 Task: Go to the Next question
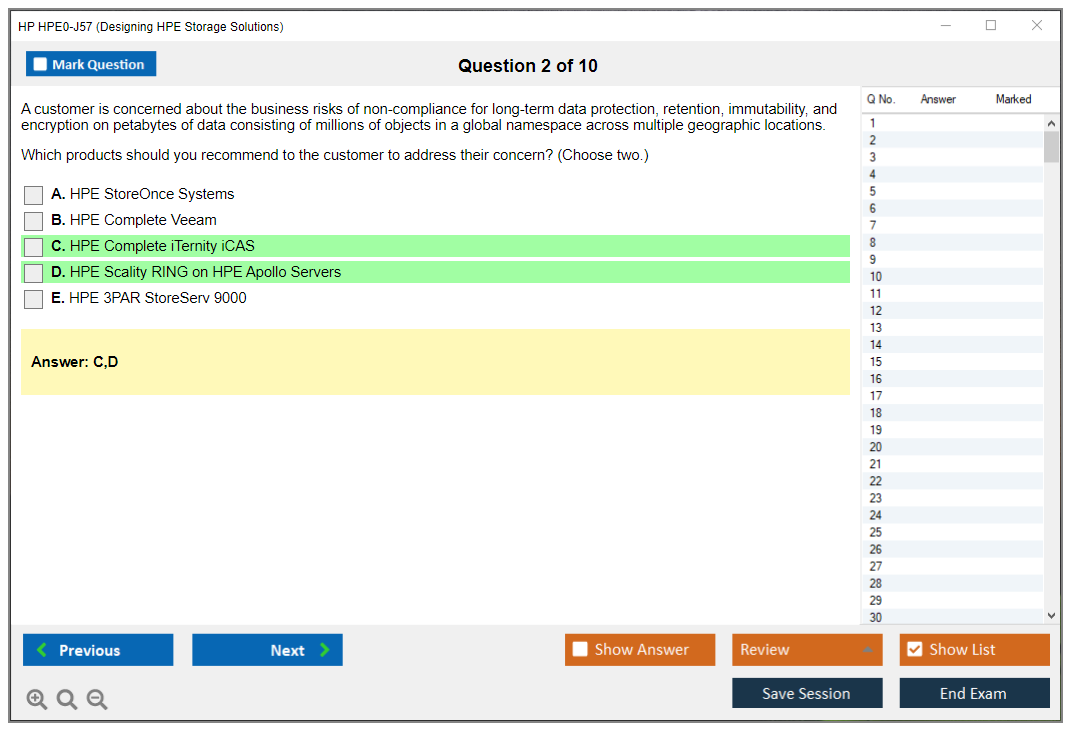tap(267, 650)
